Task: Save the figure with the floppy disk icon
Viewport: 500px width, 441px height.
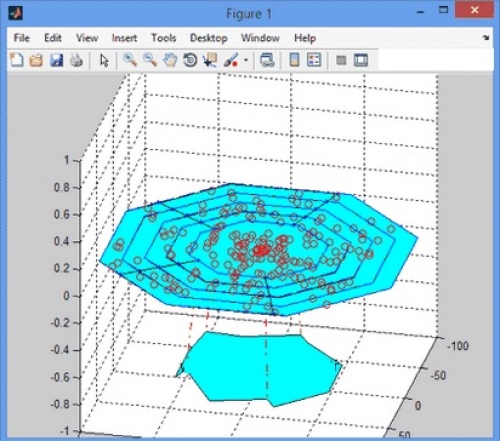Action: [x=56, y=60]
